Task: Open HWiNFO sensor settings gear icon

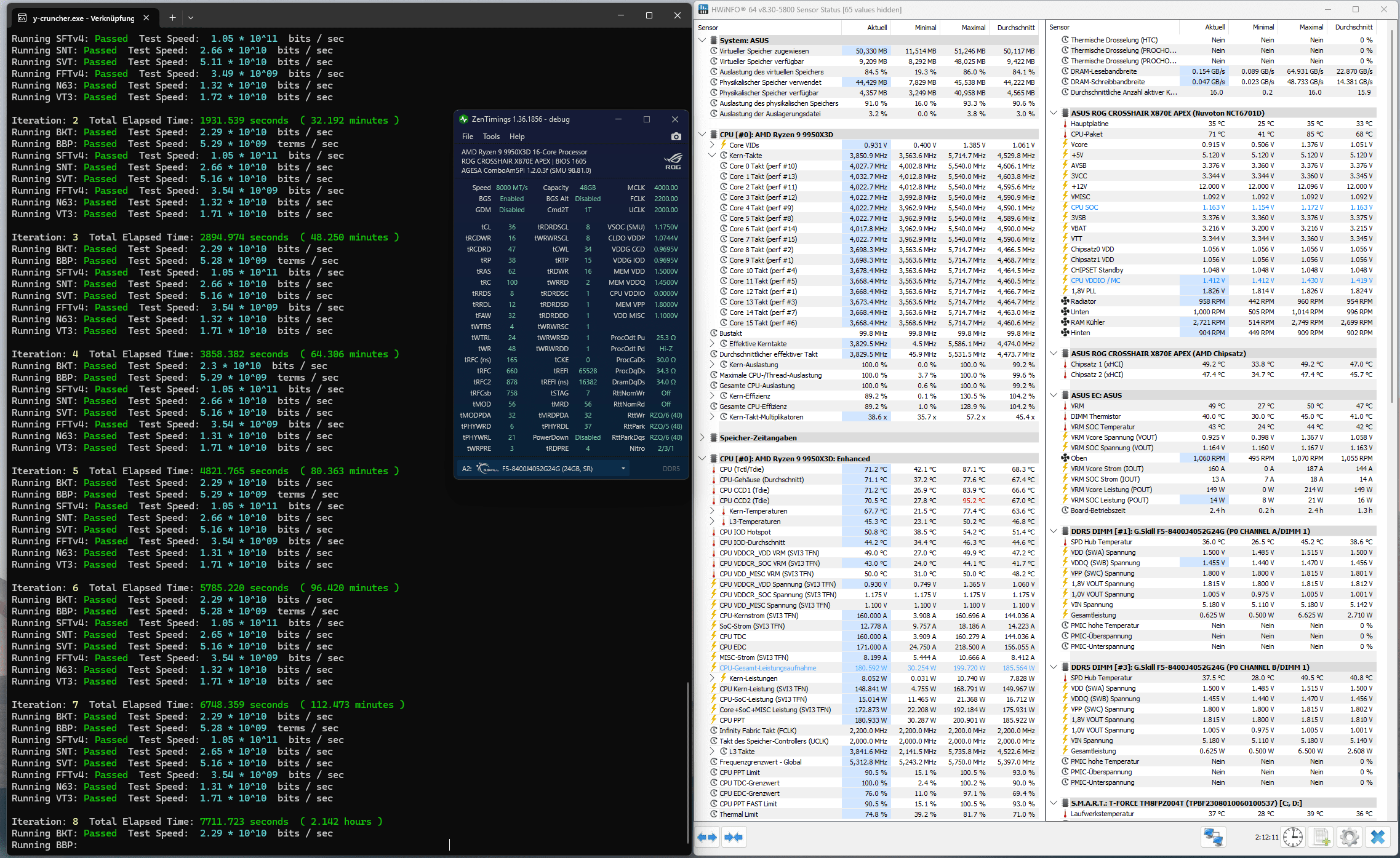Action: (x=1349, y=837)
